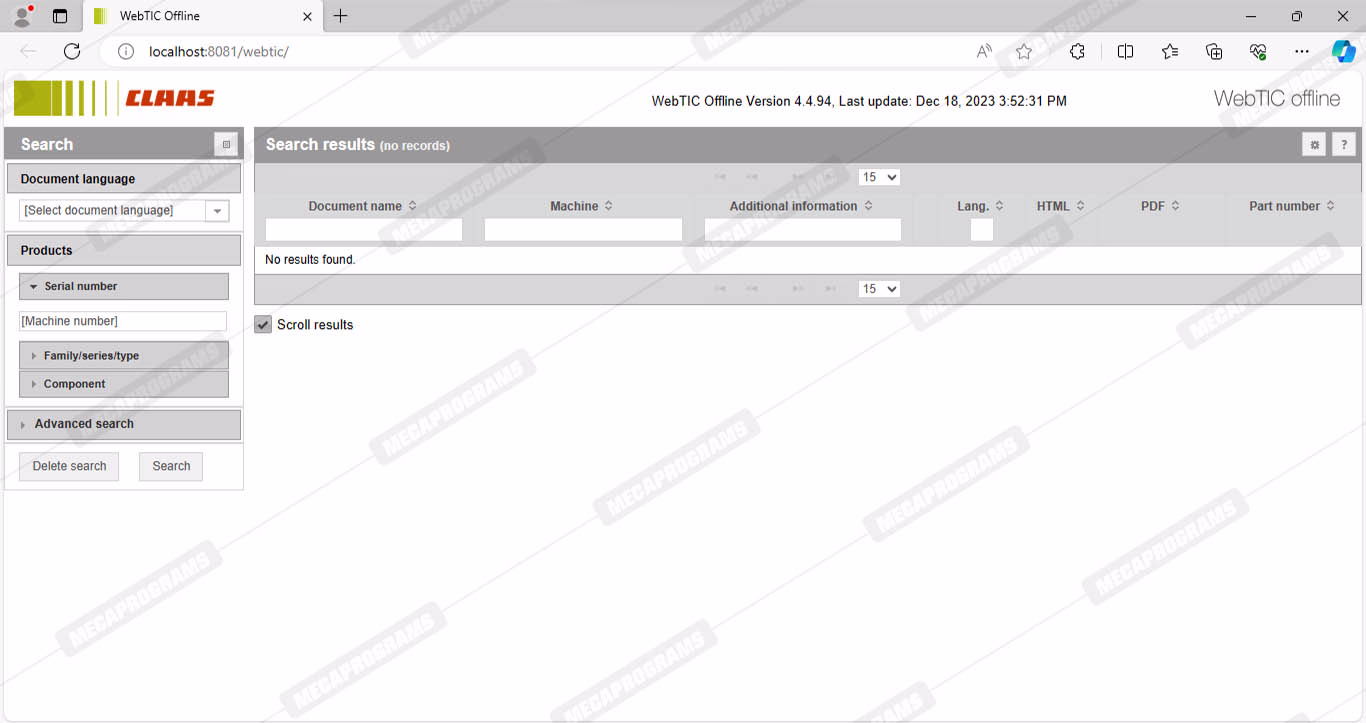The image size is (1366, 723).
Task: Click the Machine number input field
Action: click(123, 321)
